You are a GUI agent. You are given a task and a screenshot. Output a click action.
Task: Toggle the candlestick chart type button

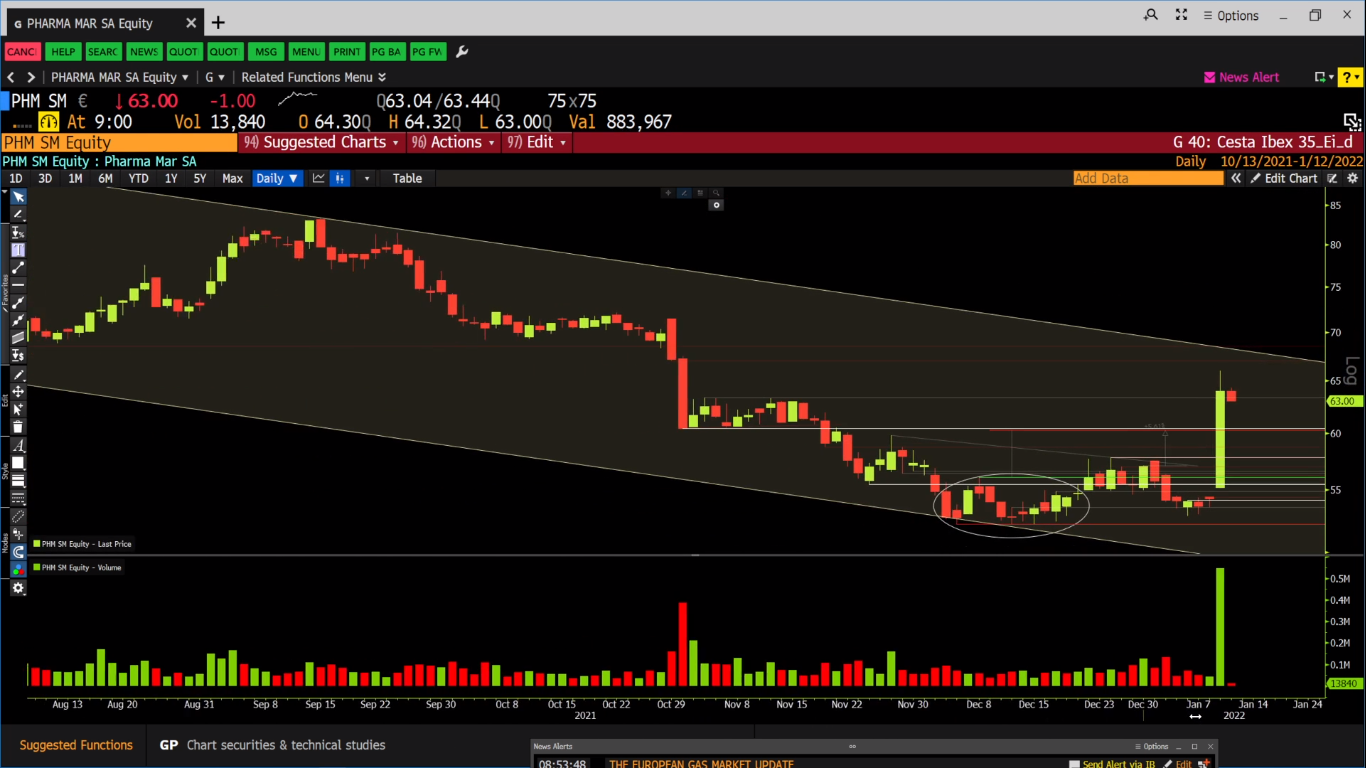341,178
